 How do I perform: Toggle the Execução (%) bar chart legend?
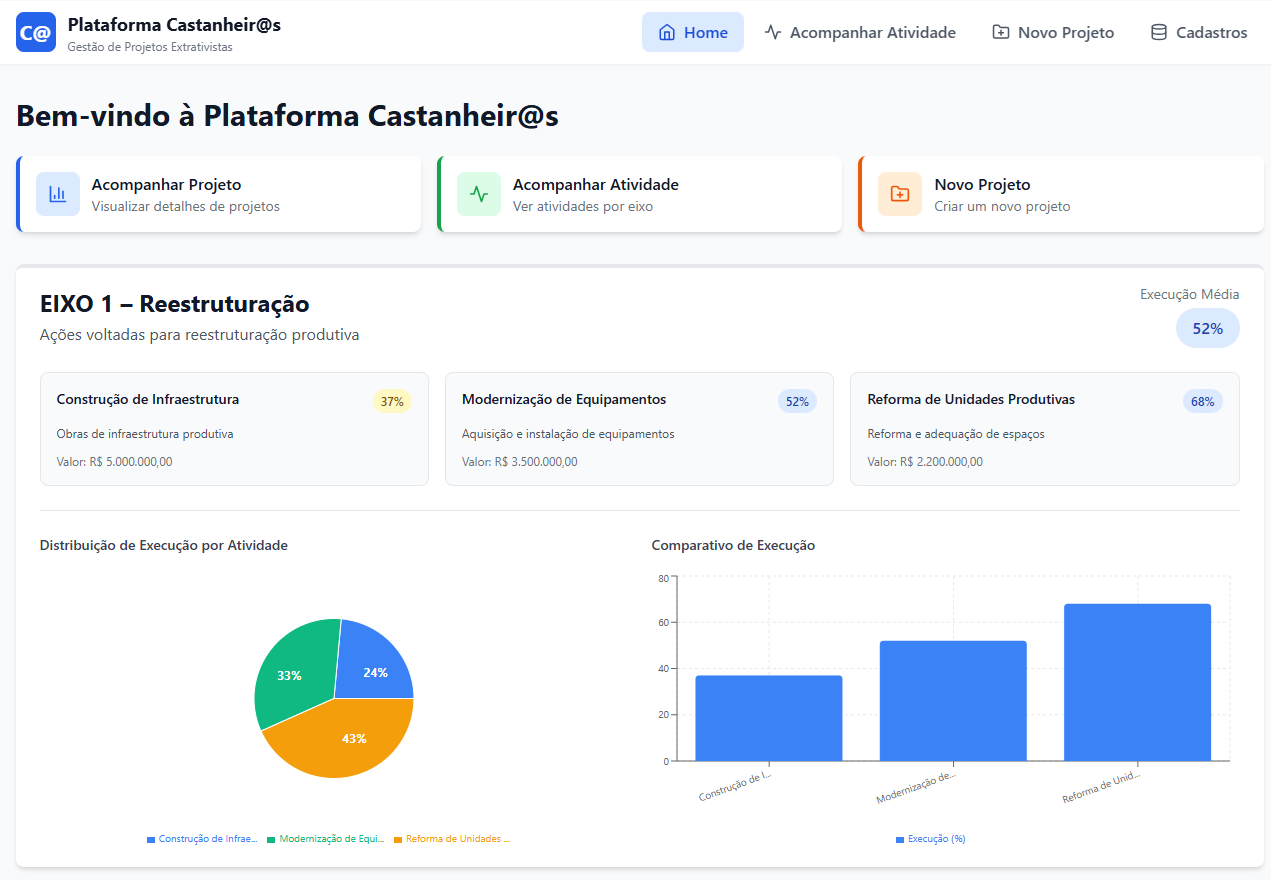click(931, 839)
